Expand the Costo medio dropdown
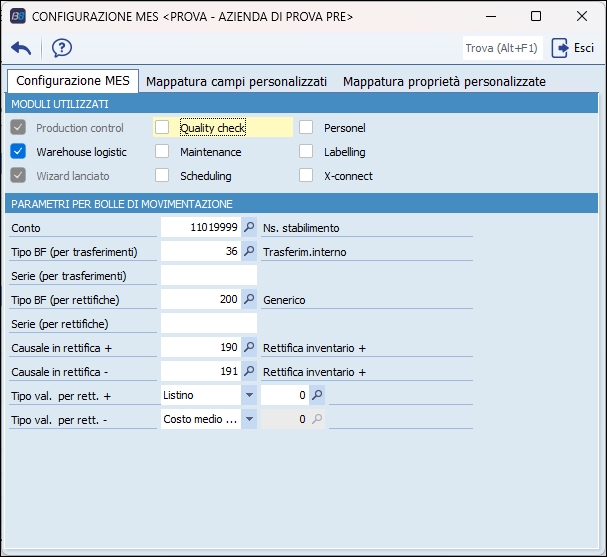Image resolution: width=607 pixels, height=557 pixels. [x=248, y=420]
